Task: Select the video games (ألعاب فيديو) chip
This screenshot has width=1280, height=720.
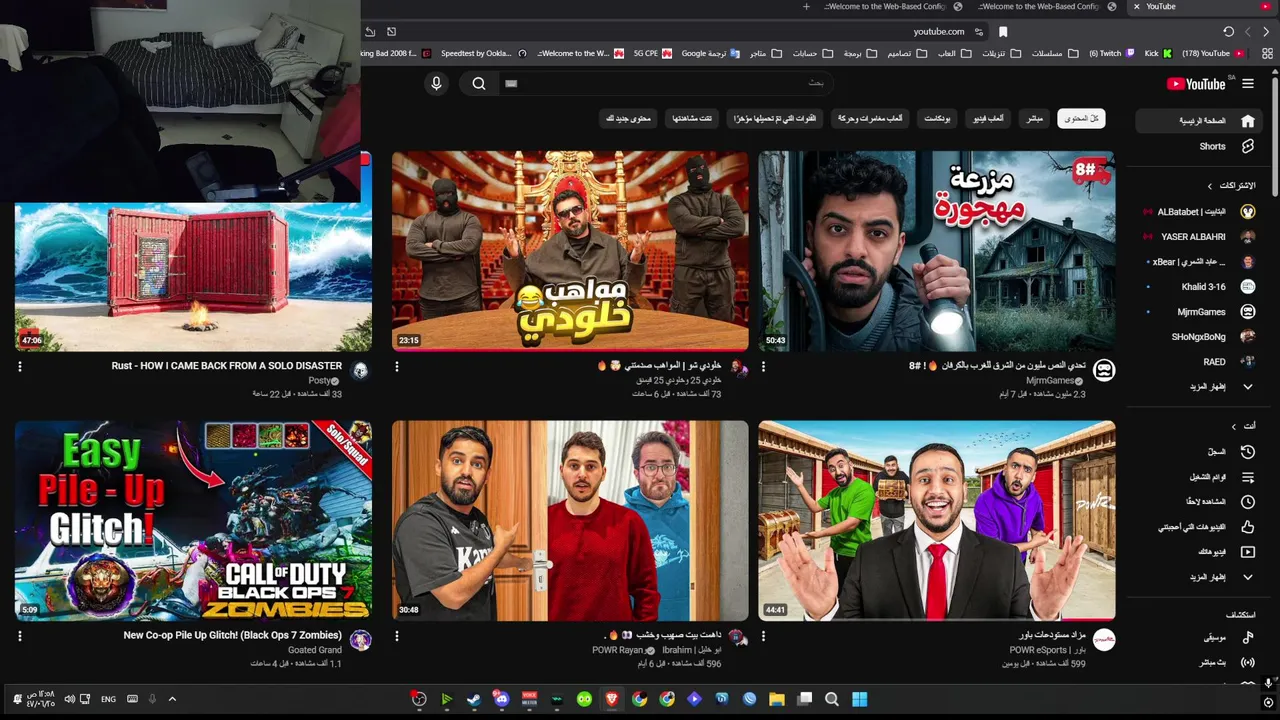Action: 989,119
